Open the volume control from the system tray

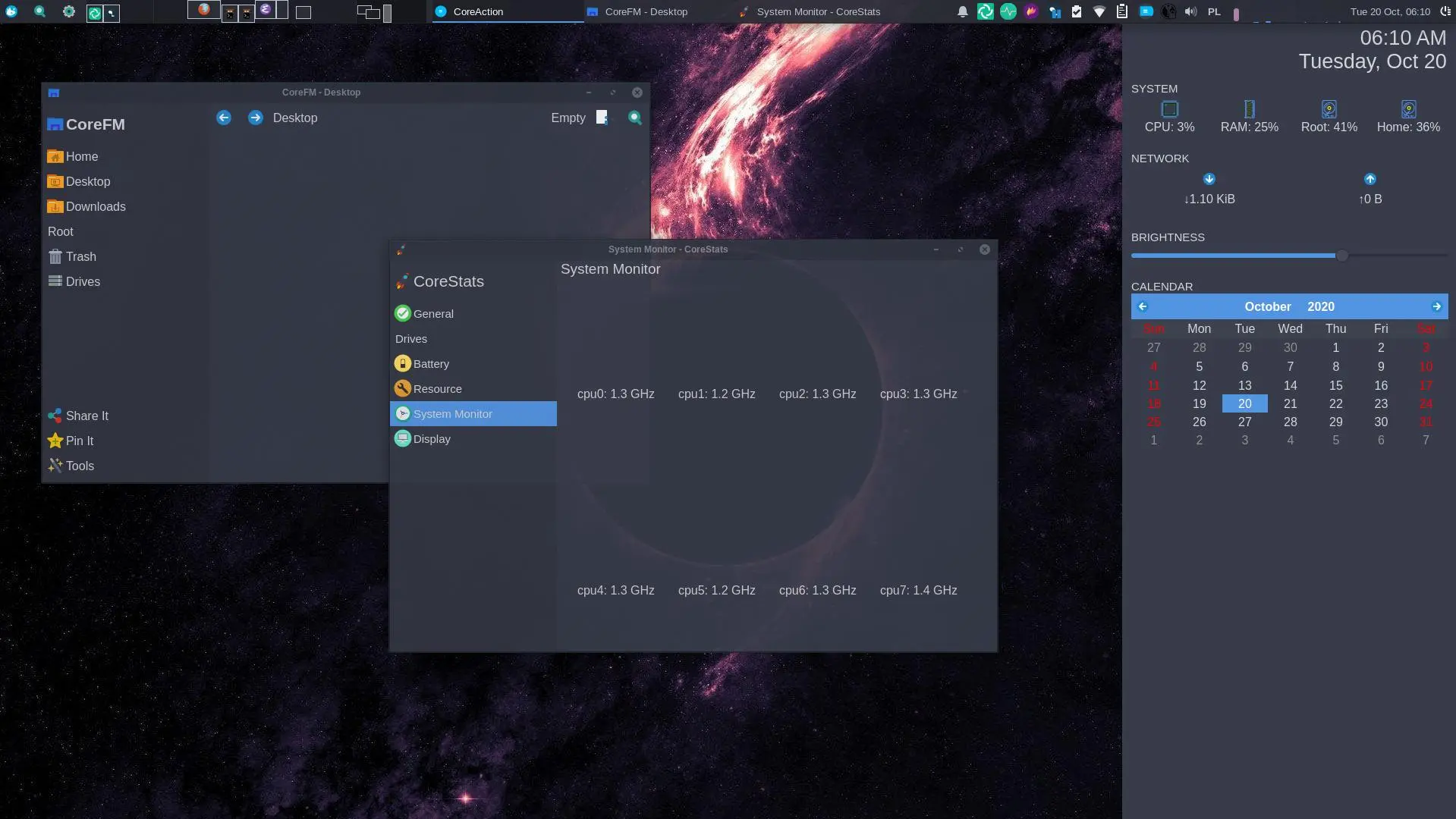click(1190, 11)
